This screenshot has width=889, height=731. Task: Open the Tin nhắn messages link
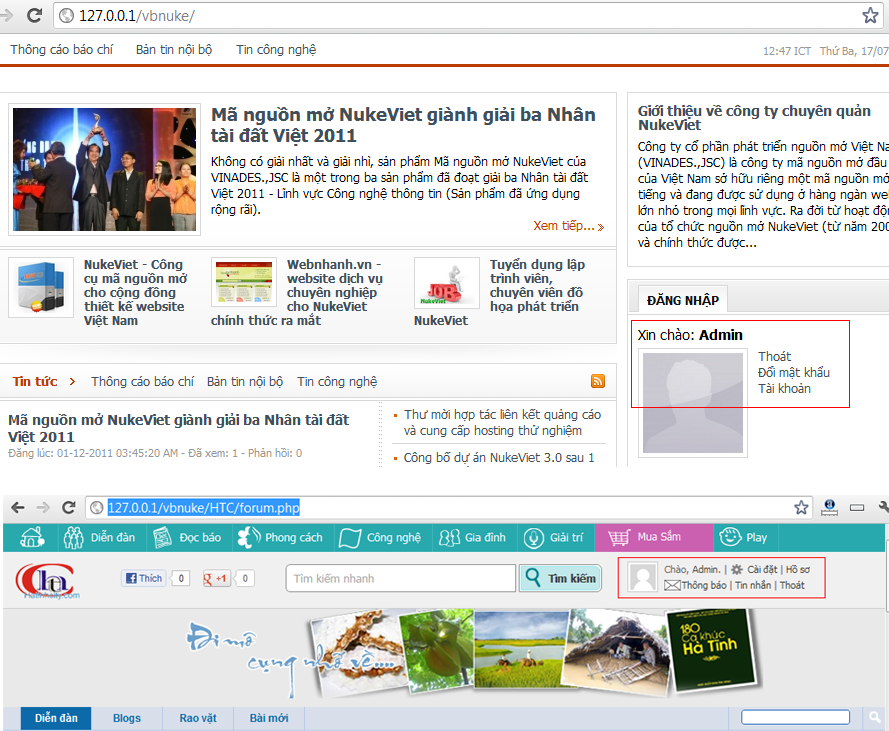click(753, 585)
